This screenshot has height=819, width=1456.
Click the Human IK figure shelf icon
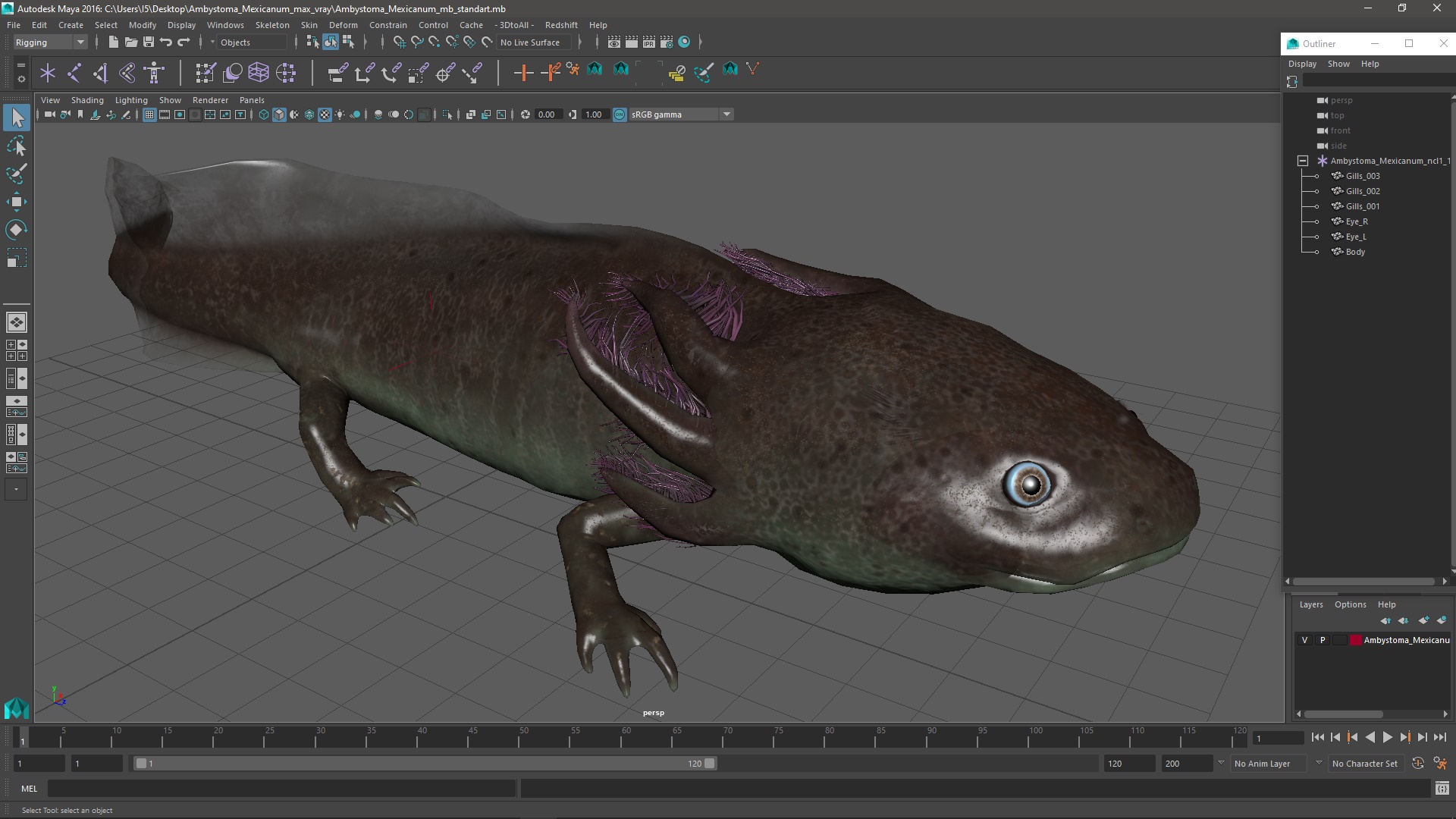(154, 73)
